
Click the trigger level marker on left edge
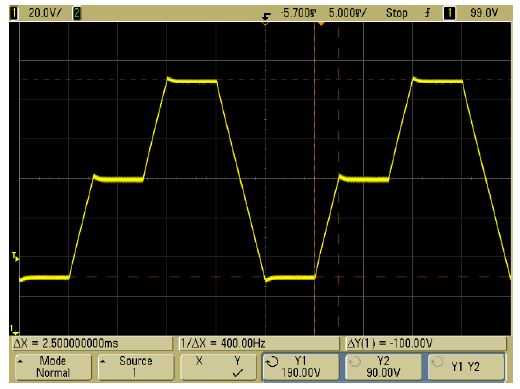pos(15,257)
